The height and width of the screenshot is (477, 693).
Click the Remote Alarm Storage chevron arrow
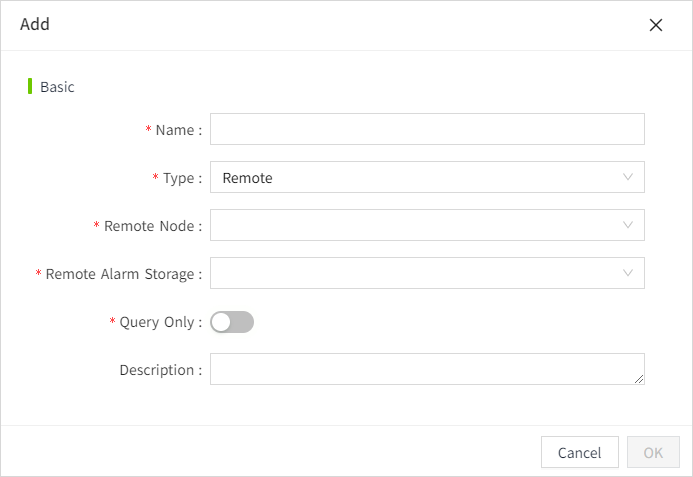628,273
